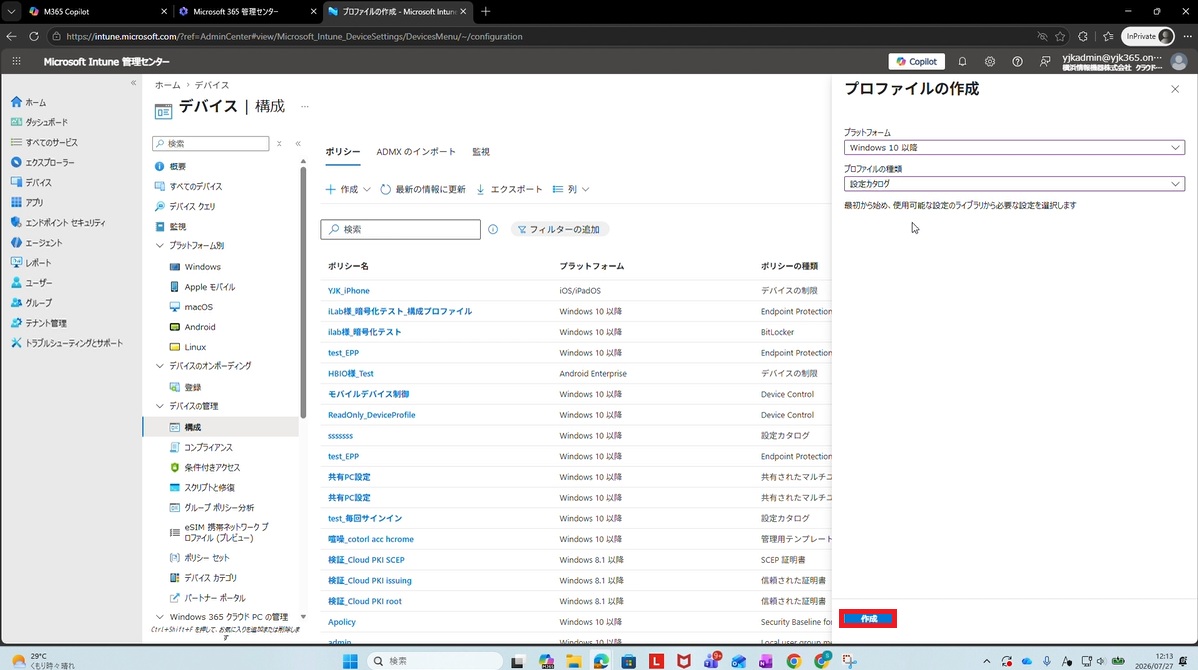
Task: Open エクスプローラー in left navigation
Action: pyautogui.click(x=43, y=162)
